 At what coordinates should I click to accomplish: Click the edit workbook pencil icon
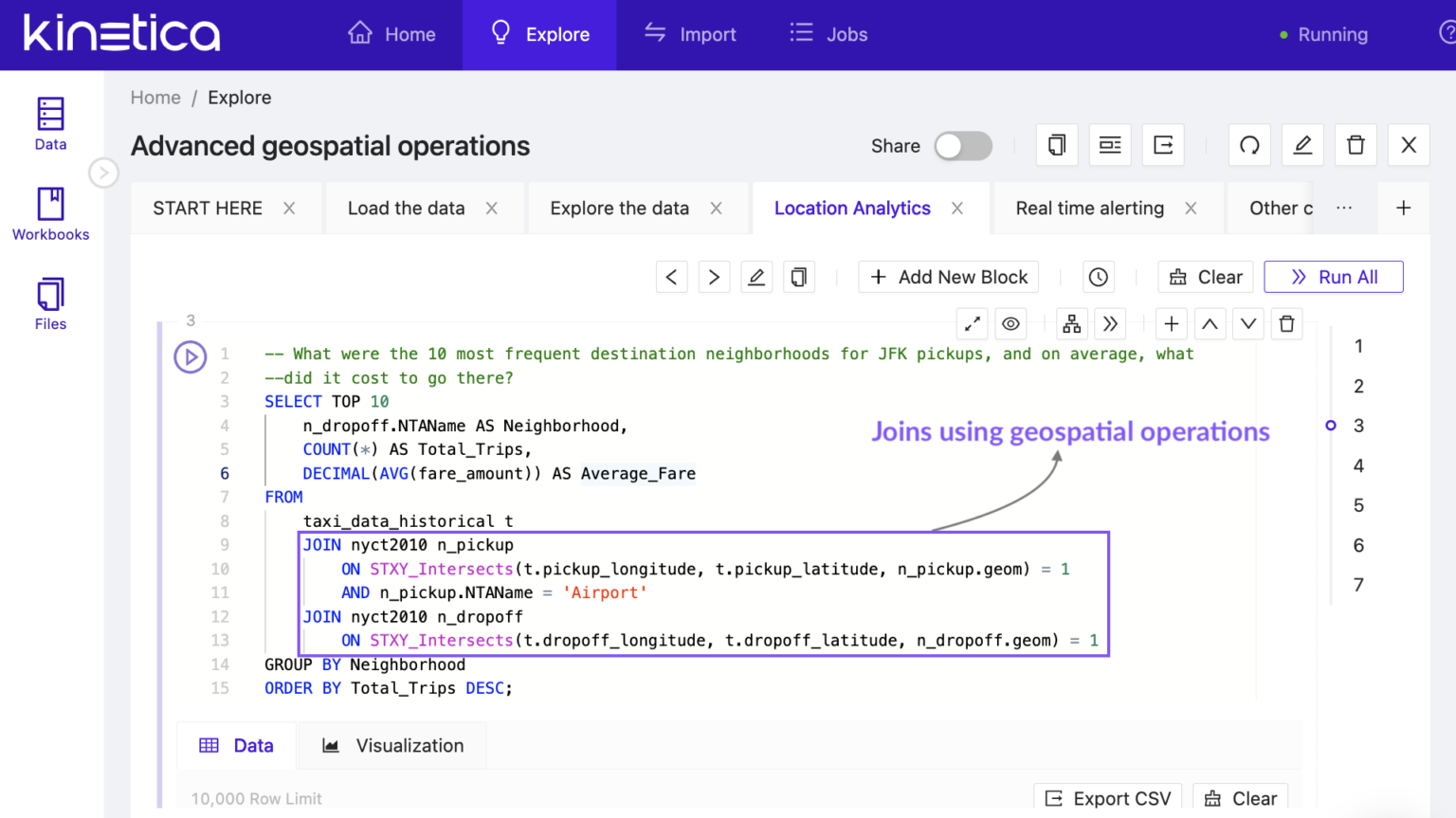click(1302, 144)
